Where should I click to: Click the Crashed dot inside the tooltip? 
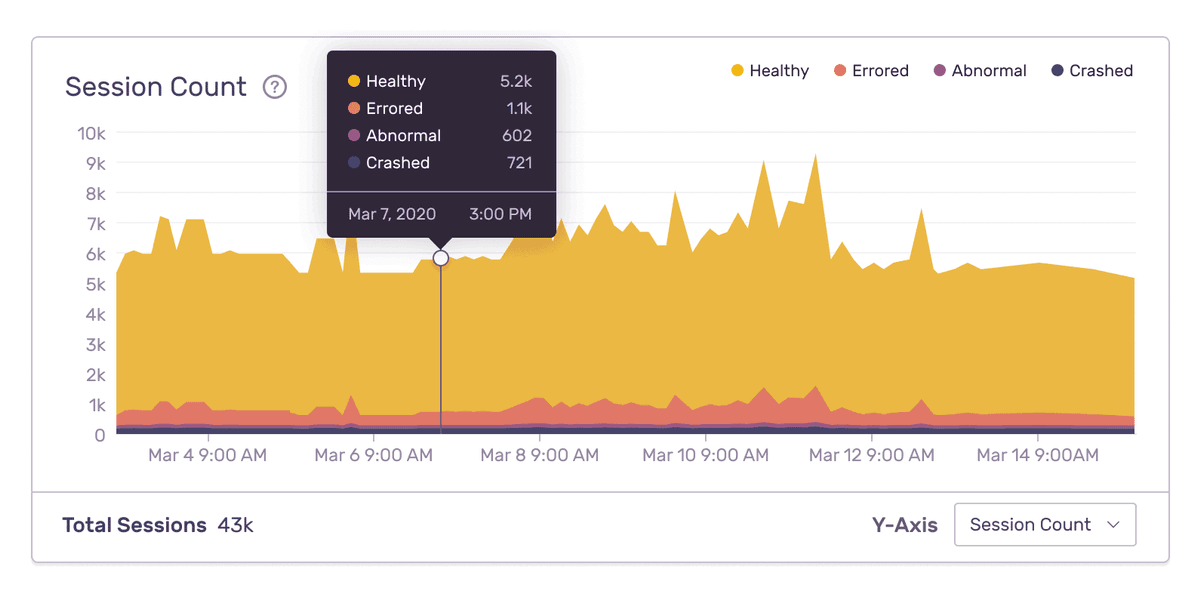[352, 162]
